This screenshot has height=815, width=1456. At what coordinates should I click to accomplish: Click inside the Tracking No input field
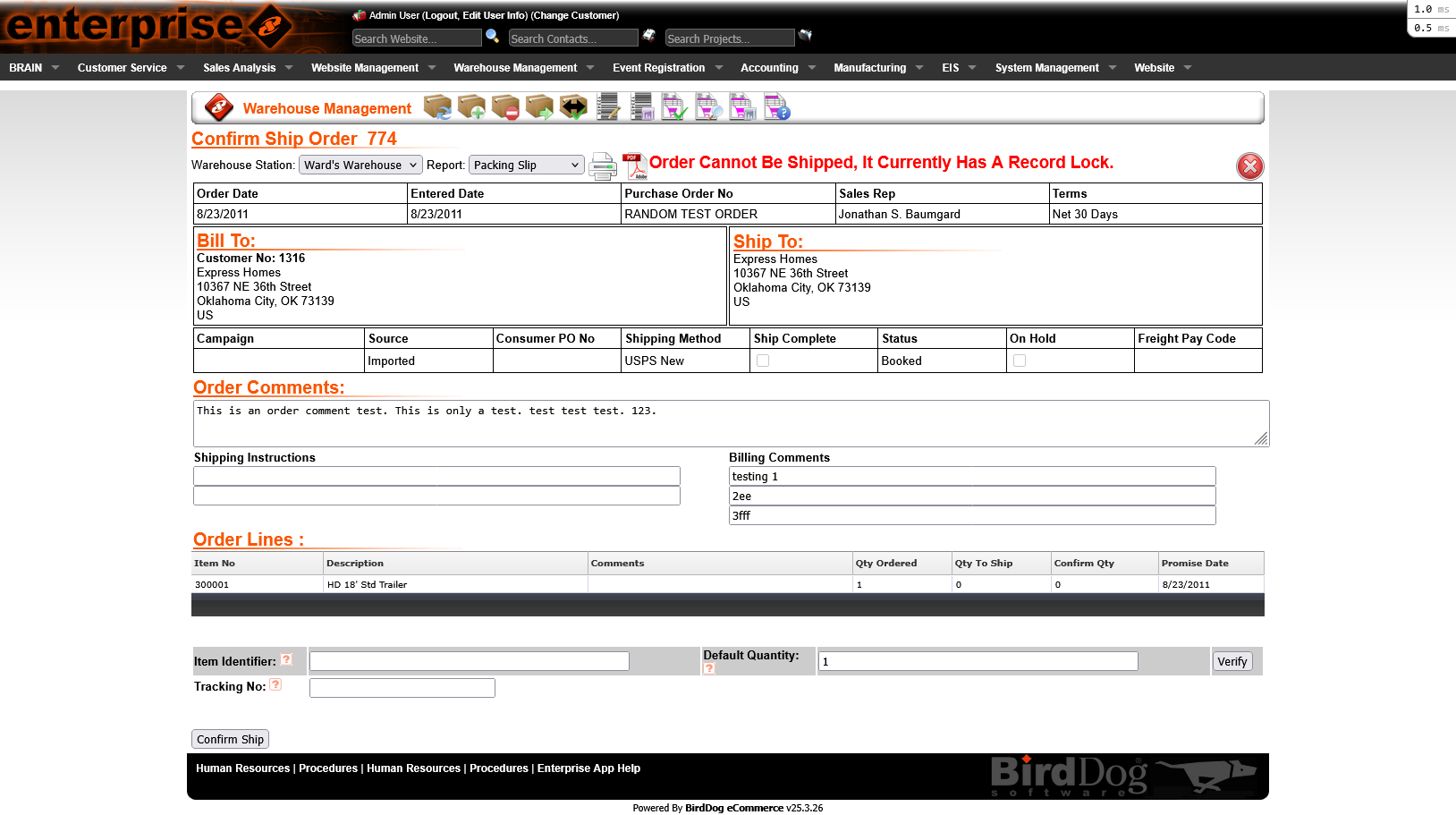402,687
